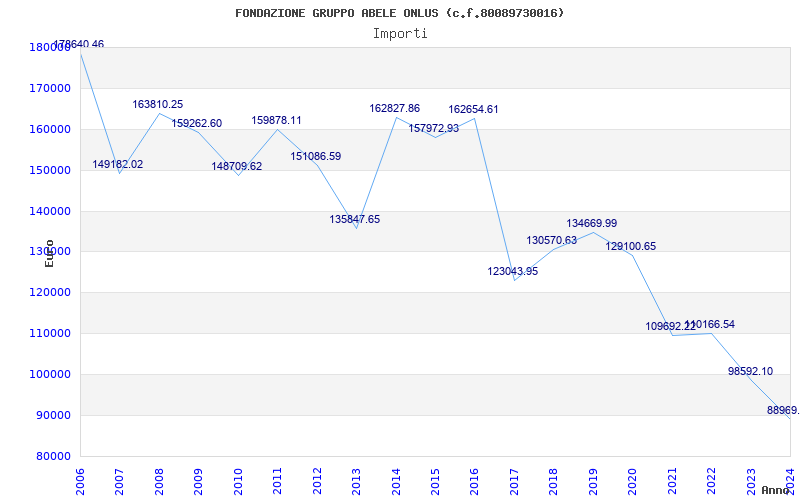This screenshot has height=500, width=800.
Task: Click x-axis year 2020
Action: coord(633,480)
